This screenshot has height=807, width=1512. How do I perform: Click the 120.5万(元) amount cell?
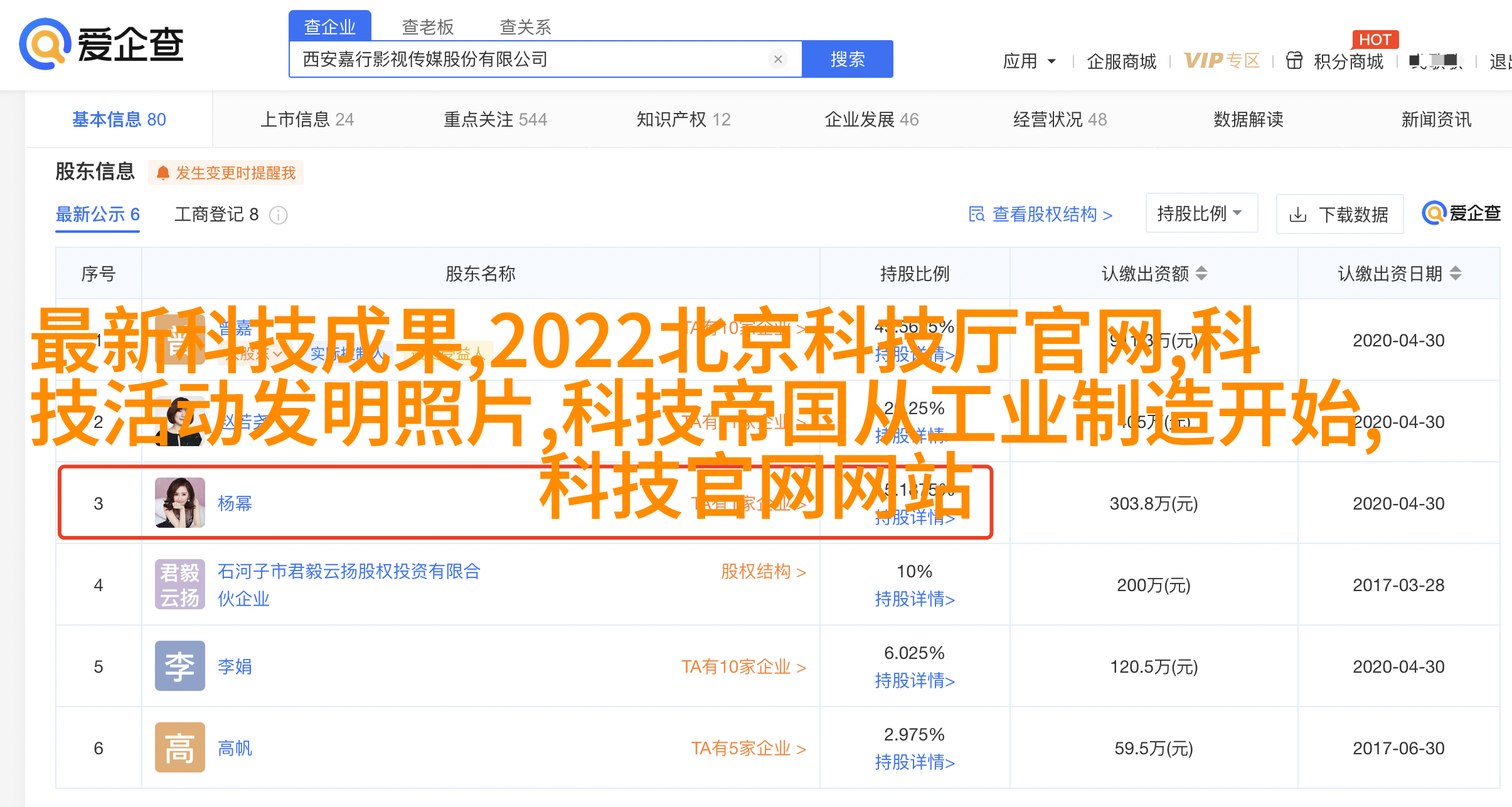(x=1154, y=666)
